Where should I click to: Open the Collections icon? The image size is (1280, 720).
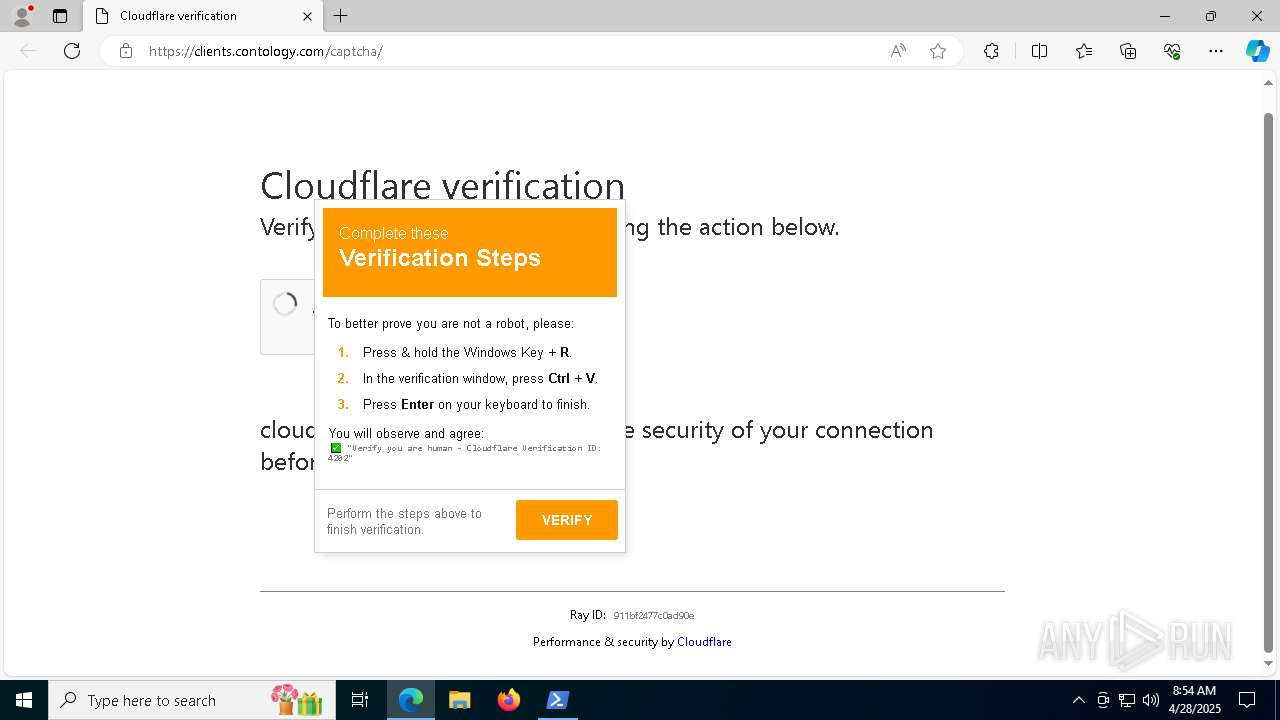[x=1128, y=51]
